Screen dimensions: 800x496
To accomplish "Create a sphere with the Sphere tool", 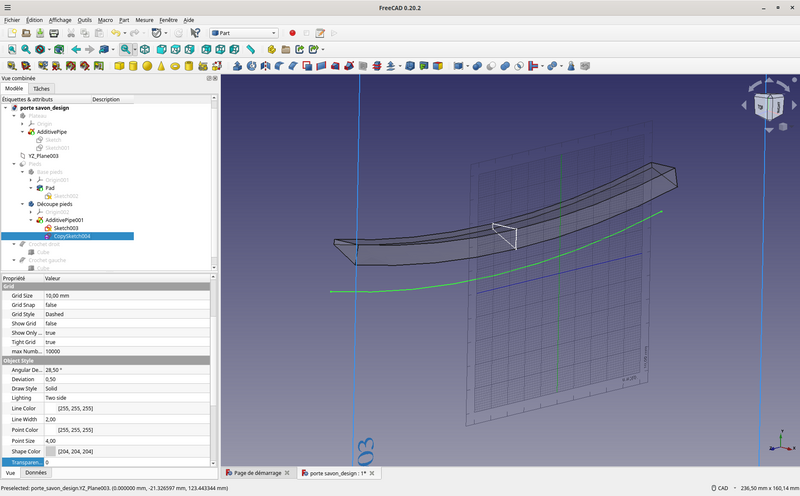I will (x=147, y=66).
